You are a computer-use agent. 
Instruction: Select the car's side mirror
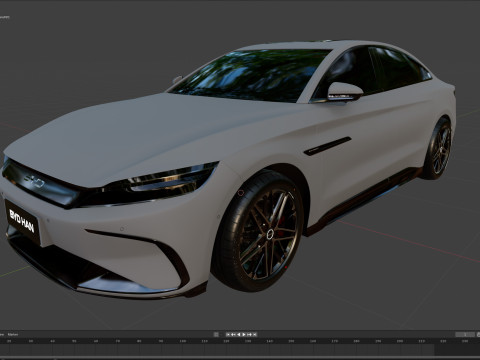(345, 92)
